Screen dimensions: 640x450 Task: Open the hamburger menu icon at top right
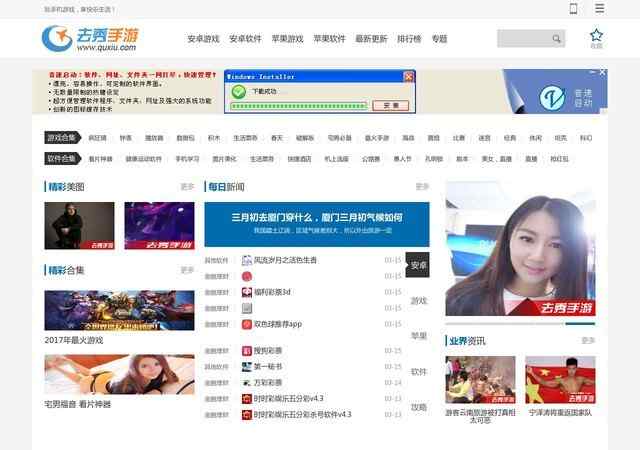coord(599,8)
